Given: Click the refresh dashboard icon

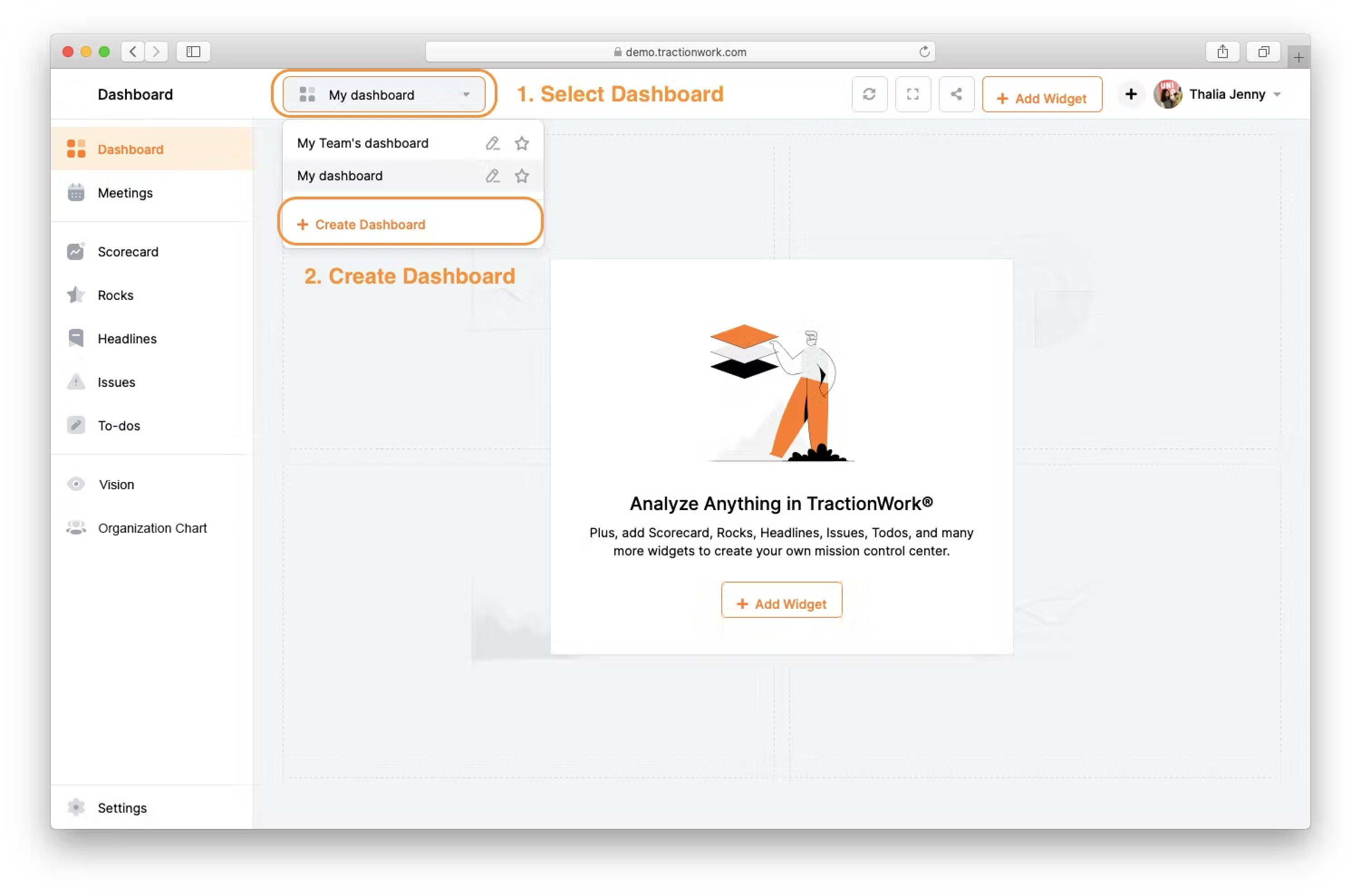Looking at the screenshot, I should [x=869, y=94].
